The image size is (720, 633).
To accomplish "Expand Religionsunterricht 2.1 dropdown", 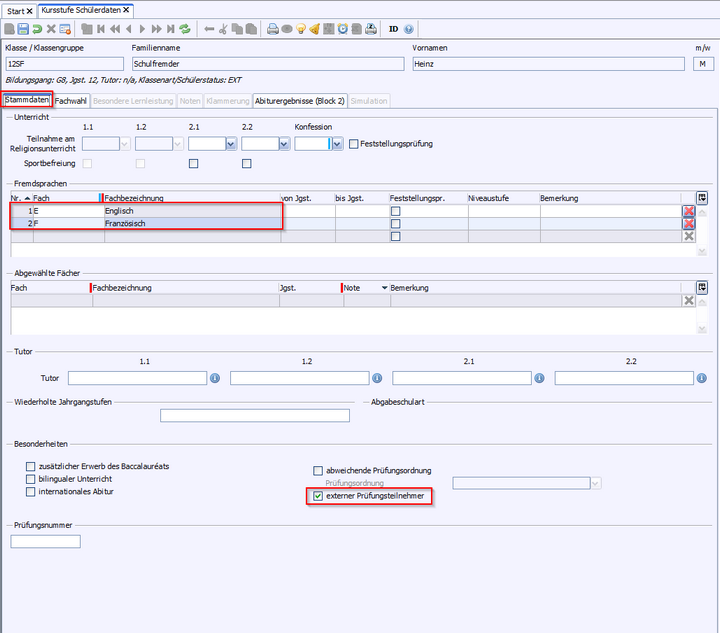I will tap(231, 144).
